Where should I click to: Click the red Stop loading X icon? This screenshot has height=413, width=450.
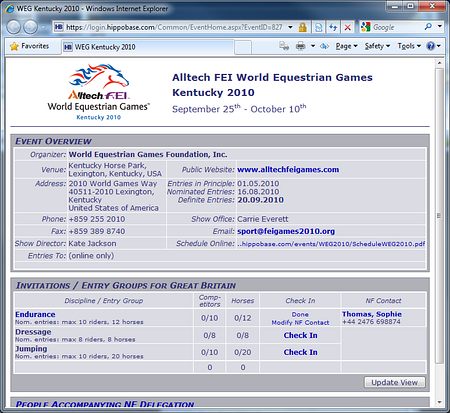click(x=347, y=27)
